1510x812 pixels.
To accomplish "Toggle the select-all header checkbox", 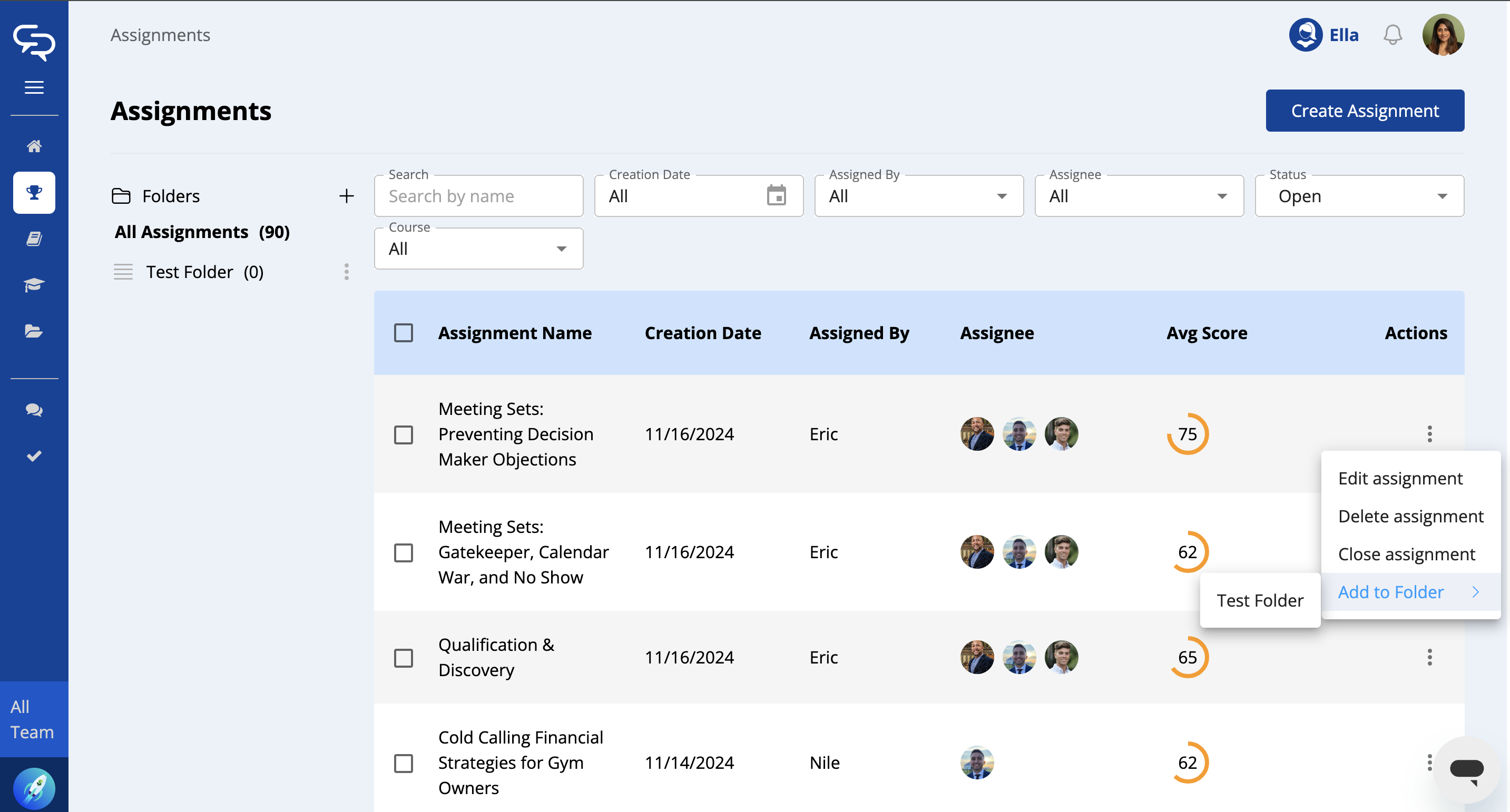I will pos(403,333).
